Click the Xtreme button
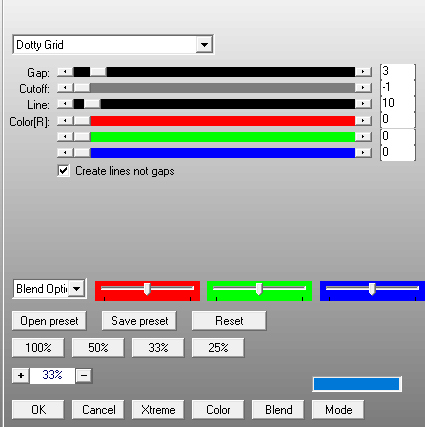This screenshot has height=427, width=425. [x=158, y=410]
